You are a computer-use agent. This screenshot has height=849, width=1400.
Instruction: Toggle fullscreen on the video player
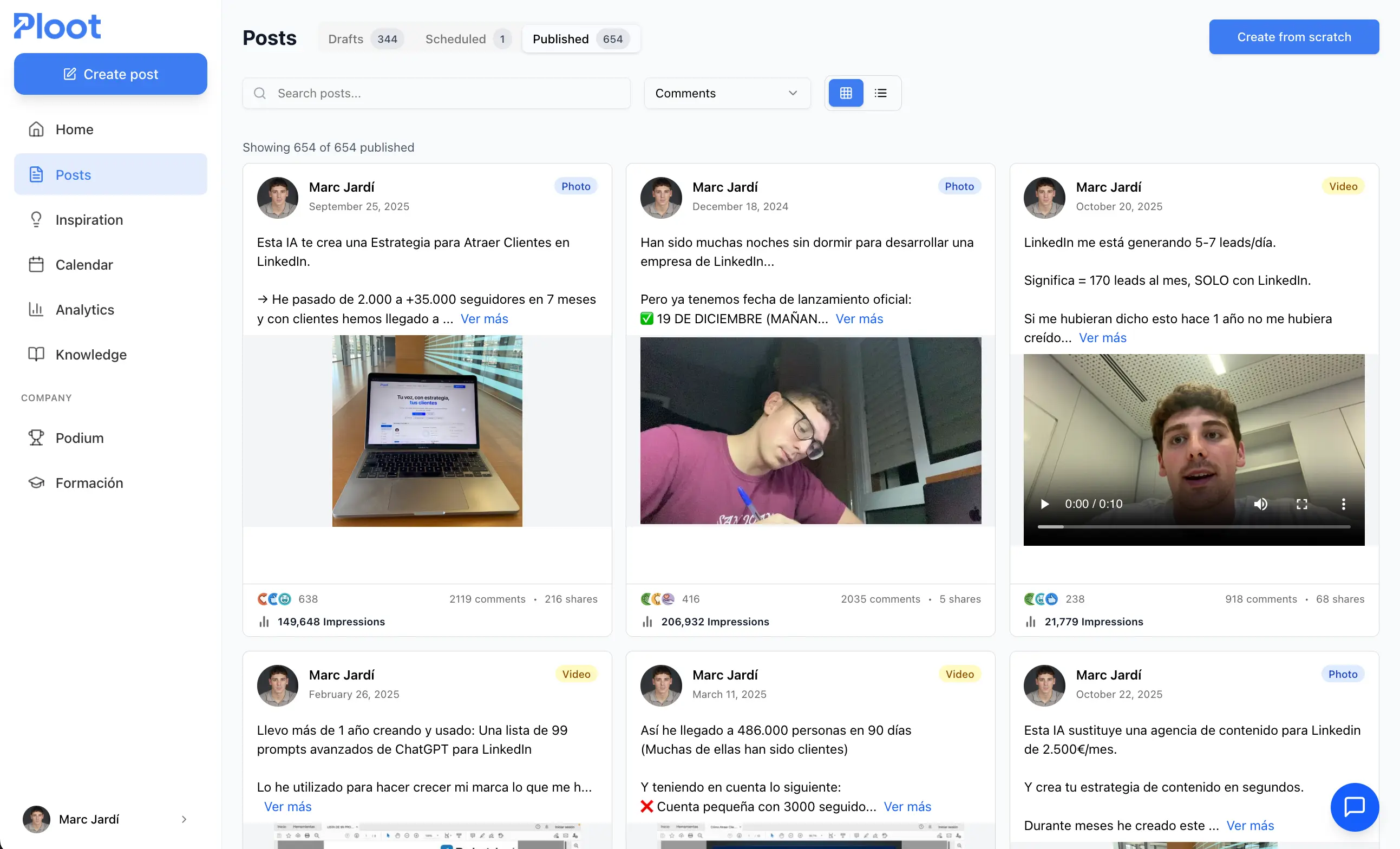(x=1301, y=504)
